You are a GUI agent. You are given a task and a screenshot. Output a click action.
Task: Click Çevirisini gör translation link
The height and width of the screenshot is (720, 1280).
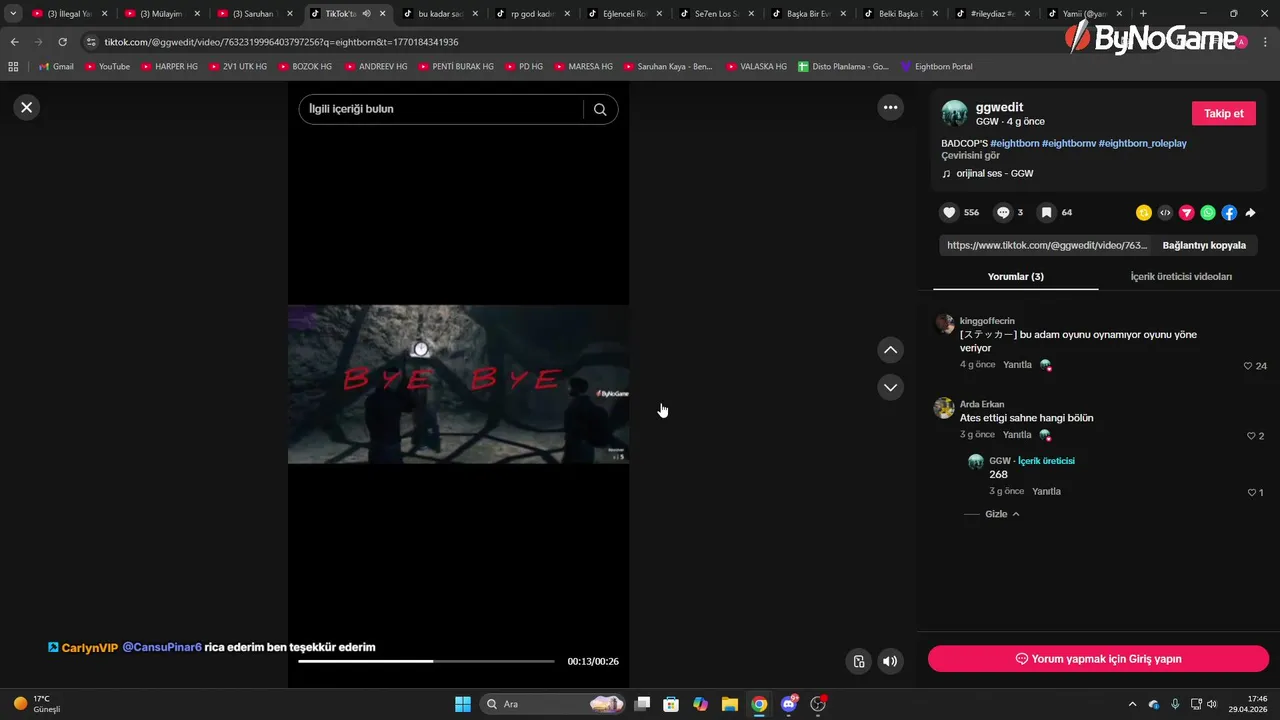click(970, 155)
